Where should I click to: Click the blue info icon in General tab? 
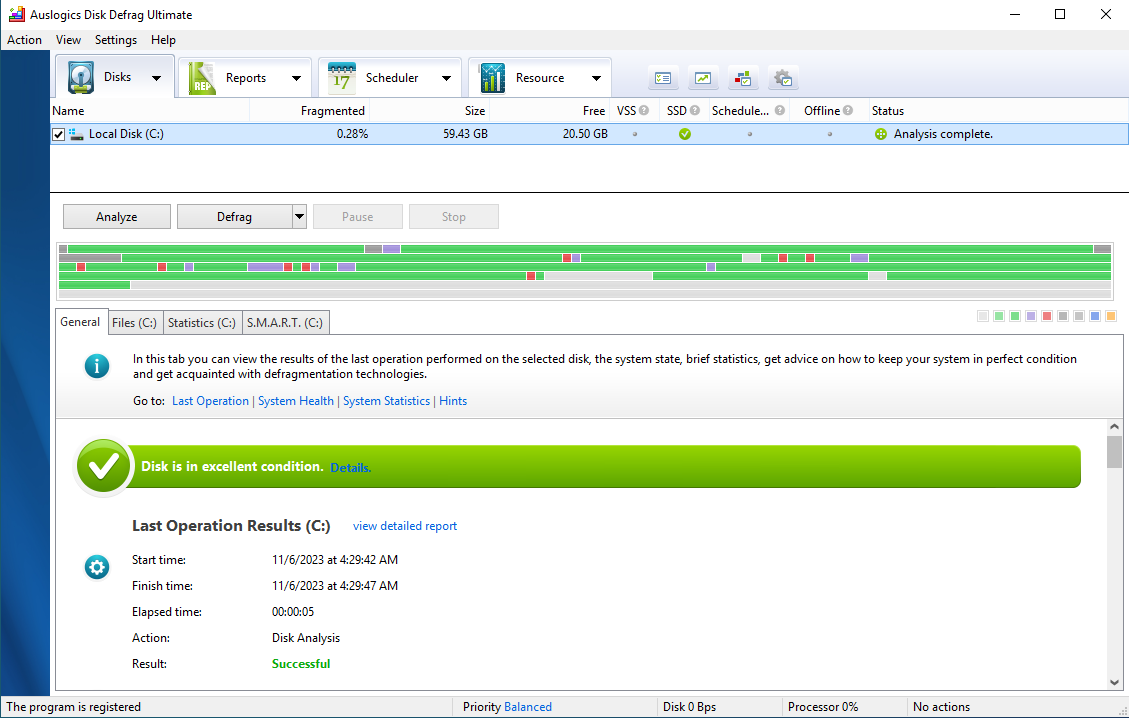[96, 366]
